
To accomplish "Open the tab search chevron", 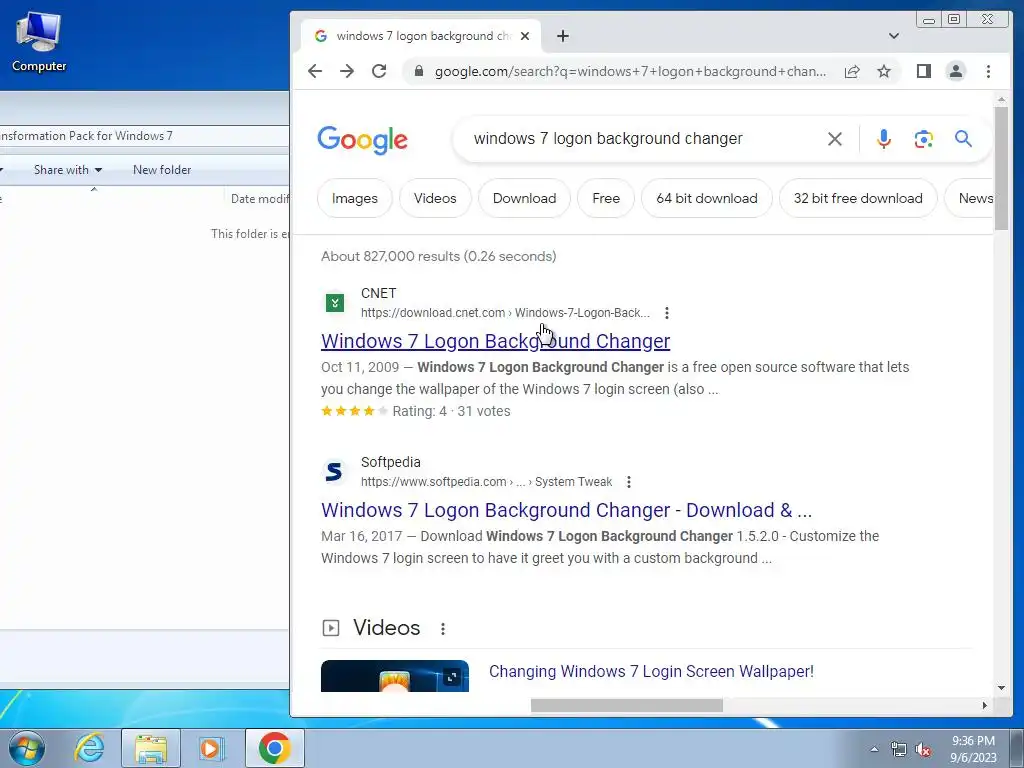I will [893, 36].
